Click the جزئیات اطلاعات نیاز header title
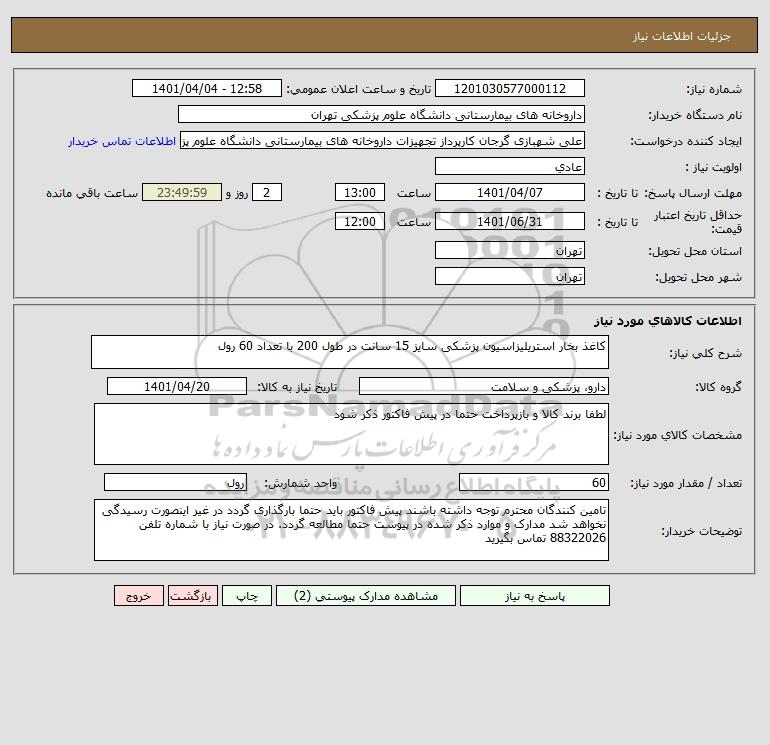770x745 pixels. click(x=682, y=36)
